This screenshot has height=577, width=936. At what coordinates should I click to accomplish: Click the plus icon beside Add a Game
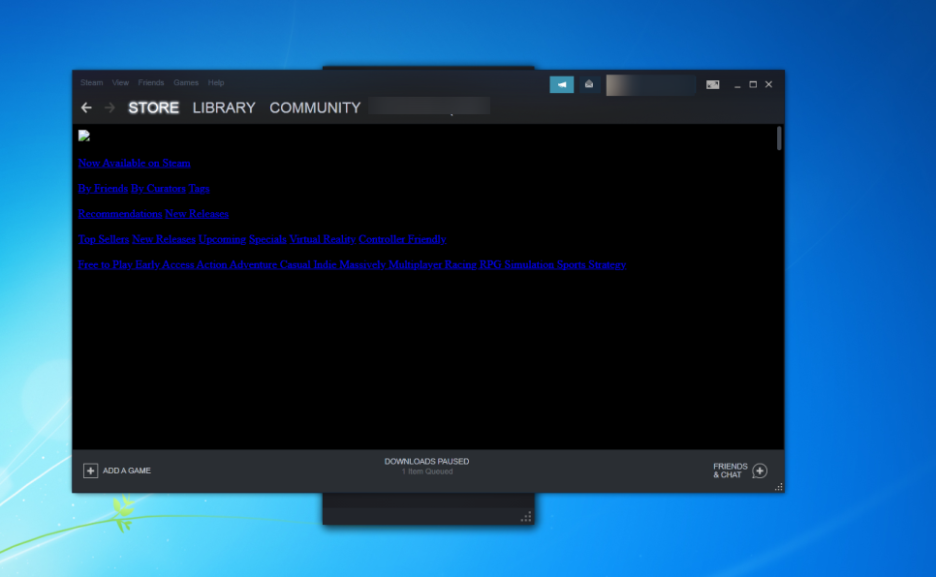coord(90,471)
